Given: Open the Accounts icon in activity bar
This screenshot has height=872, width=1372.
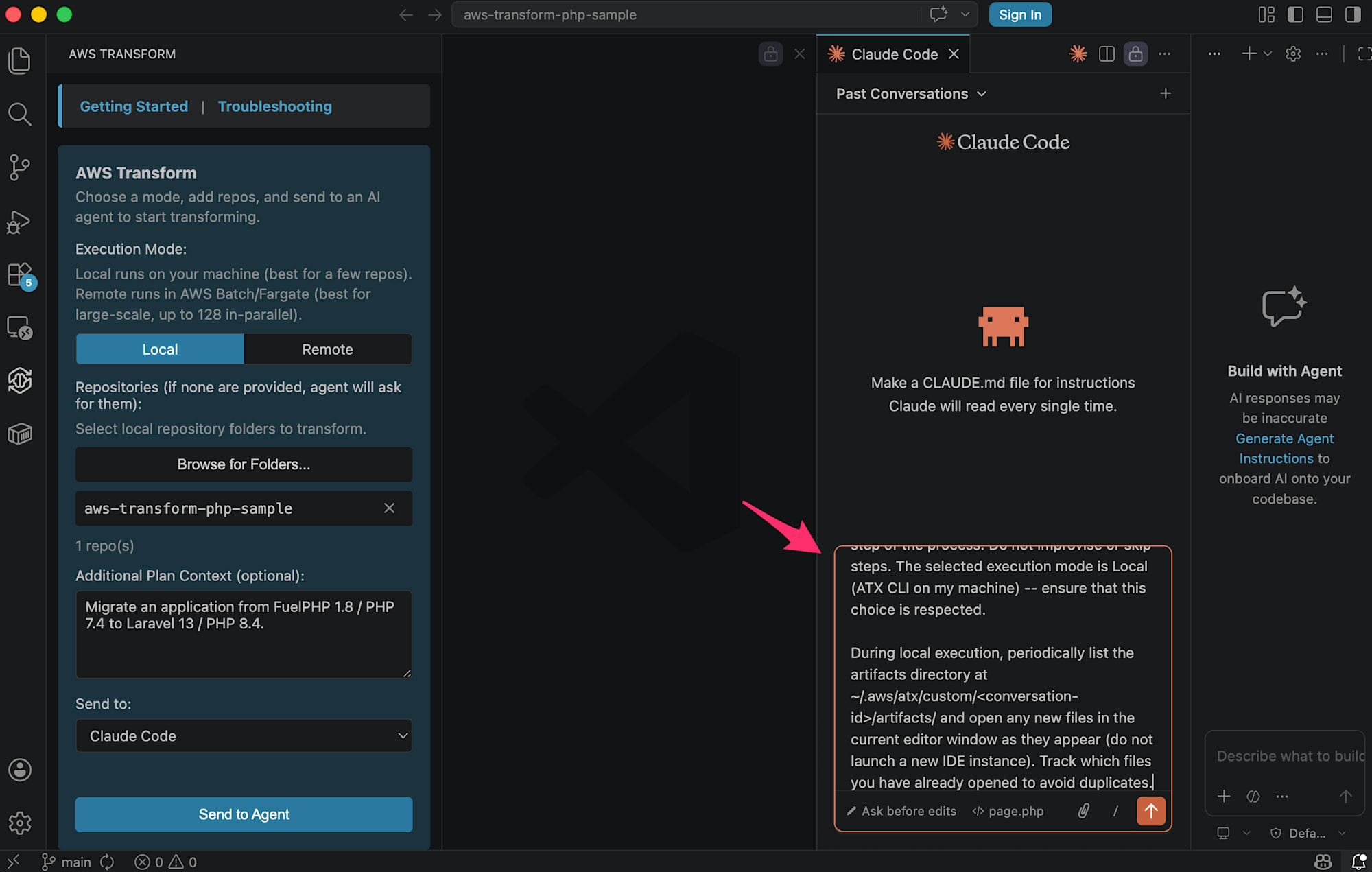Looking at the screenshot, I should tap(19, 770).
